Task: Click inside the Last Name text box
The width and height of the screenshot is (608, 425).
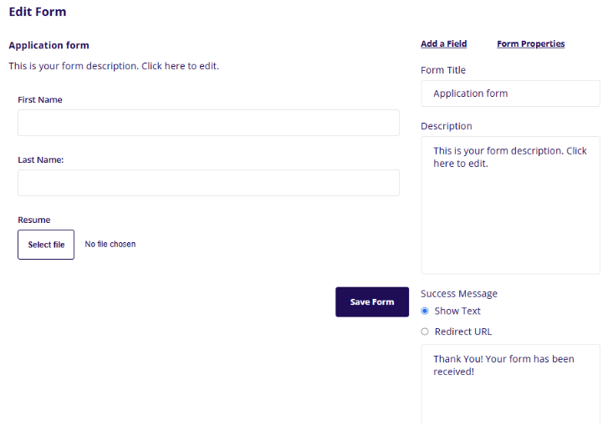Action: pos(208,182)
